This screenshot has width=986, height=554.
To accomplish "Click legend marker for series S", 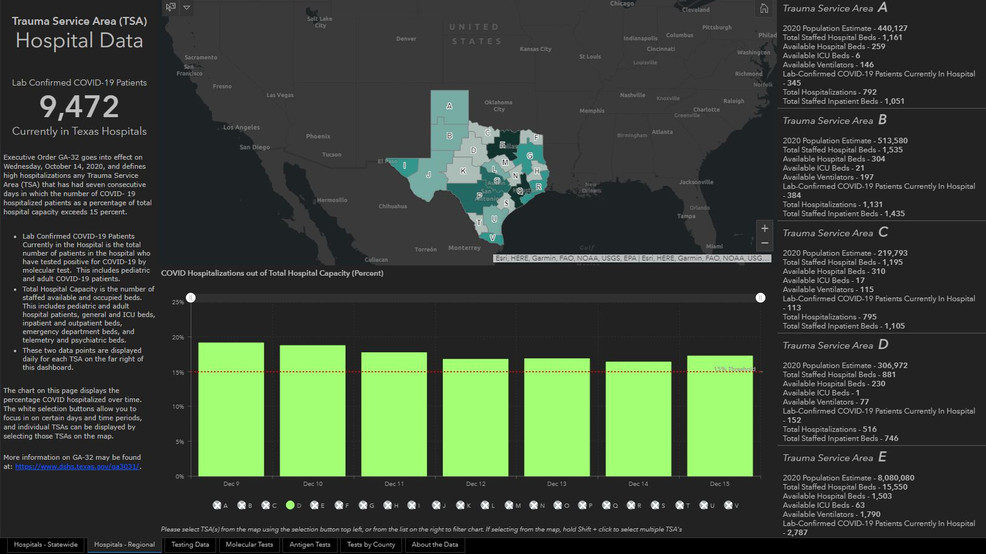I will click(x=654, y=506).
